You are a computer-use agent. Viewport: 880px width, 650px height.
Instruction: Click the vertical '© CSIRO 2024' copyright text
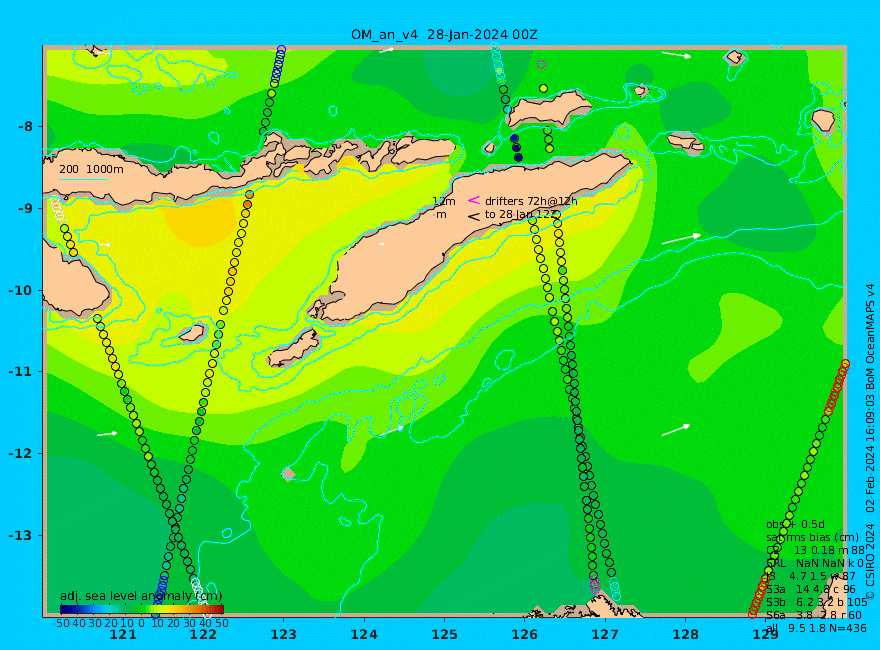click(x=870, y=561)
